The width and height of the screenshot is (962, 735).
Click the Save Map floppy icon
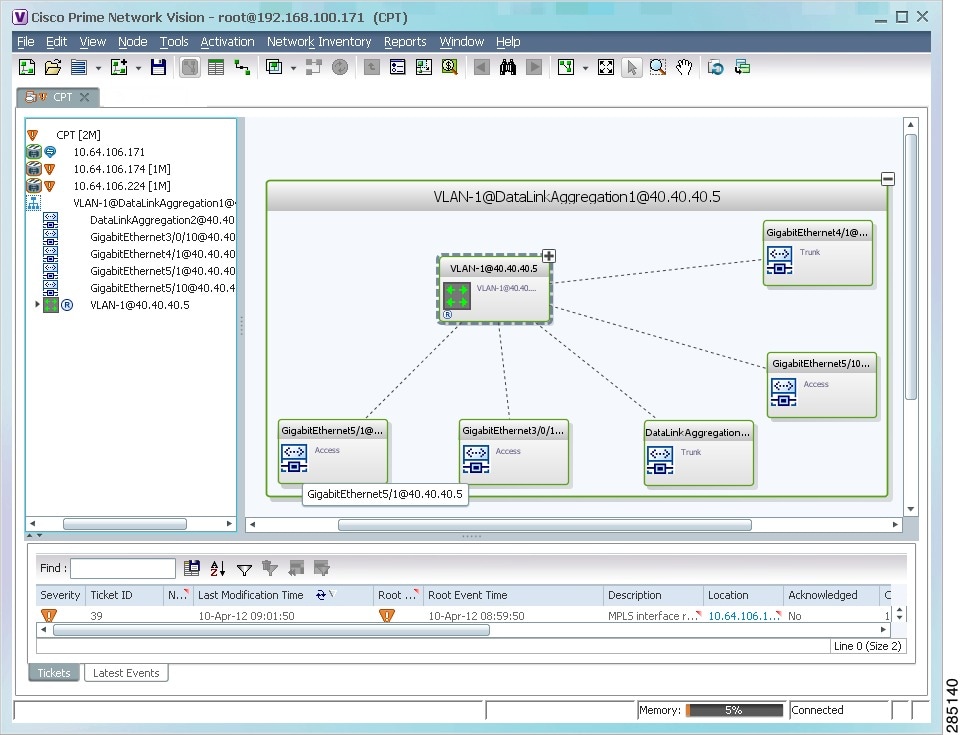[x=158, y=67]
